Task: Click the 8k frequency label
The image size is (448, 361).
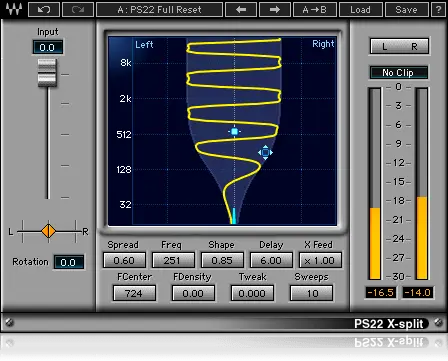Action: [x=126, y=63]
